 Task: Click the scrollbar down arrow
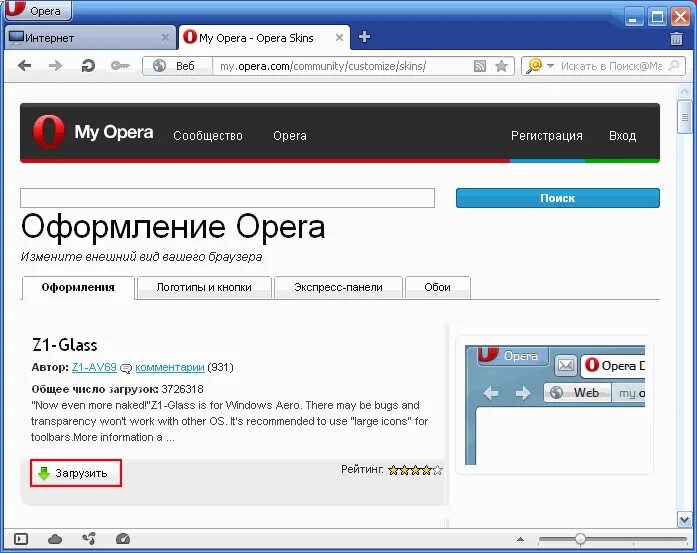(684, 519)
